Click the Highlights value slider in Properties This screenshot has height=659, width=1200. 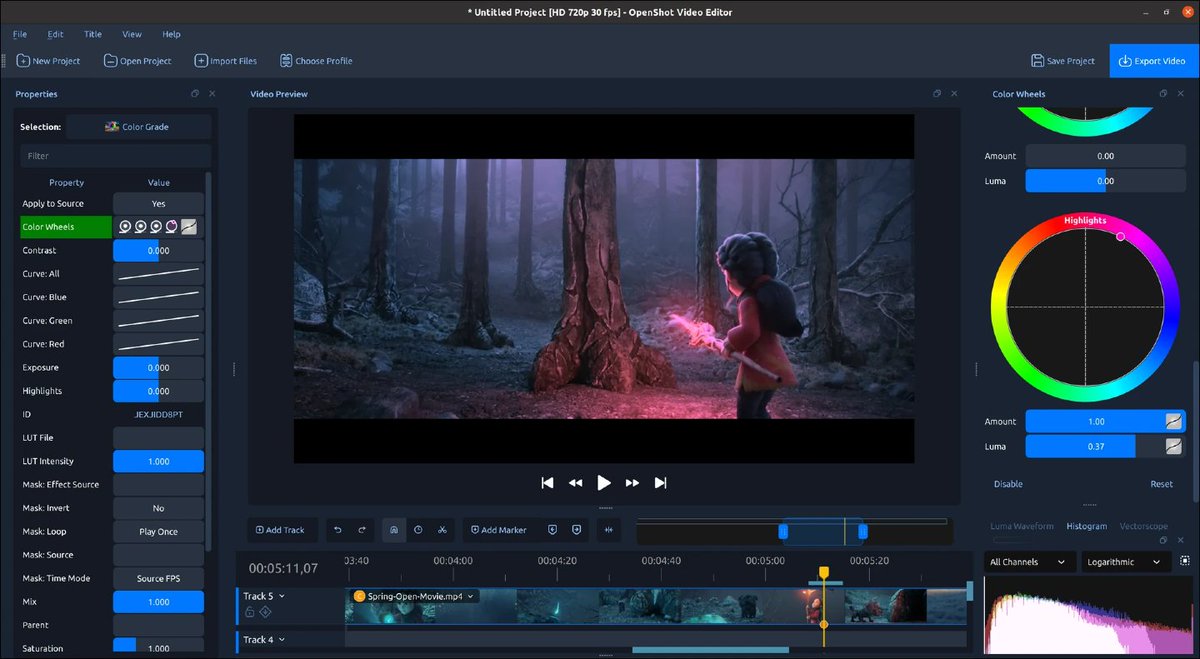coord(158,391)
